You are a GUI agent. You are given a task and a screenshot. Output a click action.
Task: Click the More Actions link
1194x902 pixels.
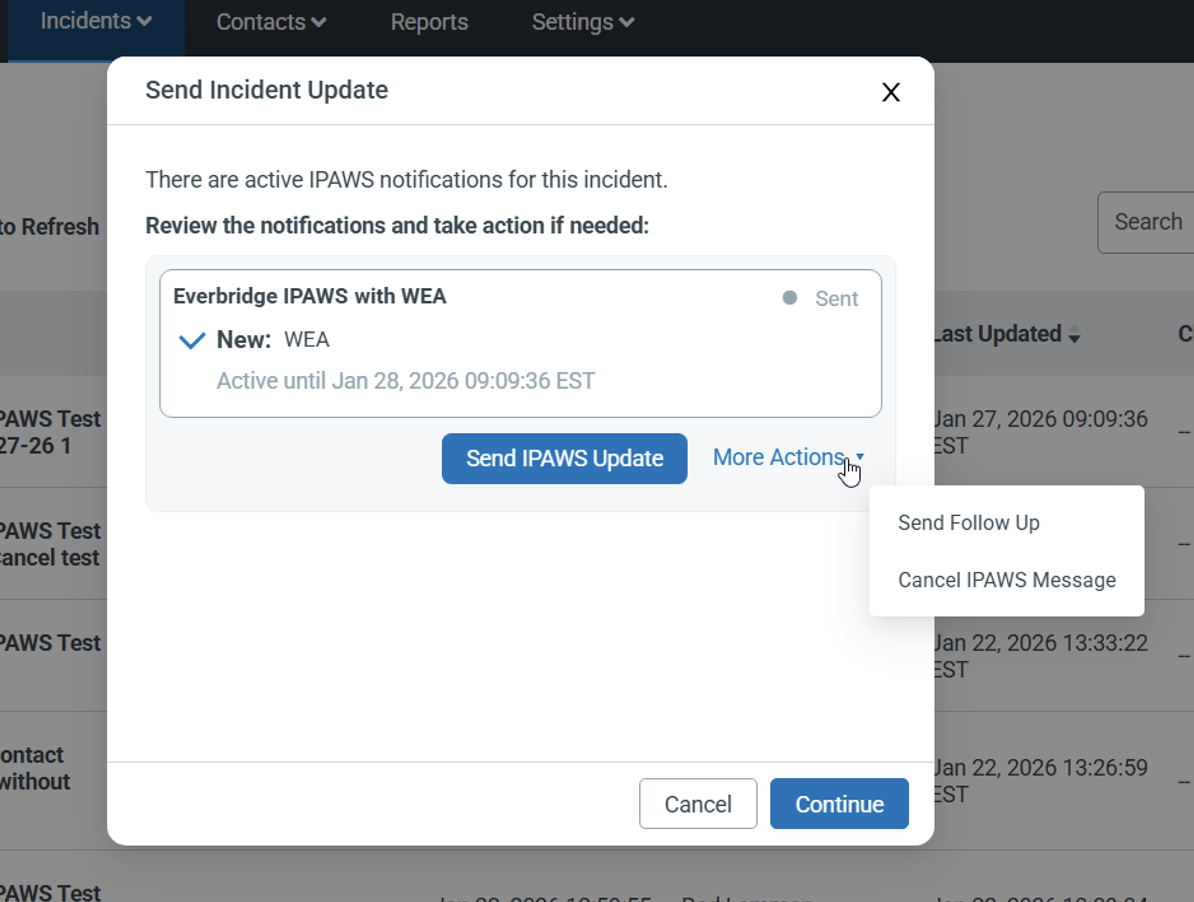[778, 458]
